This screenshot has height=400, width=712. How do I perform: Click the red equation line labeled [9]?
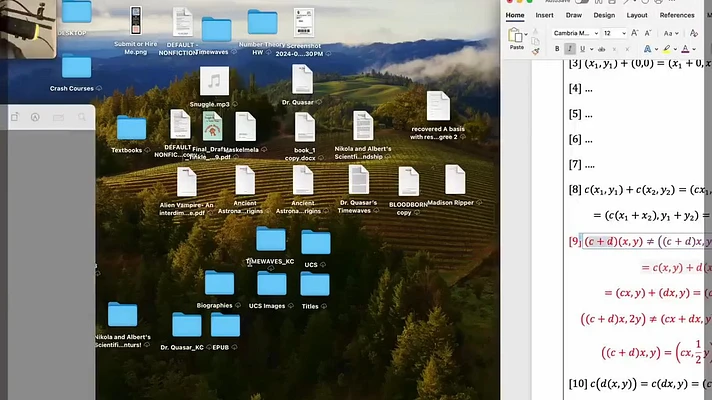pos(640,241)
